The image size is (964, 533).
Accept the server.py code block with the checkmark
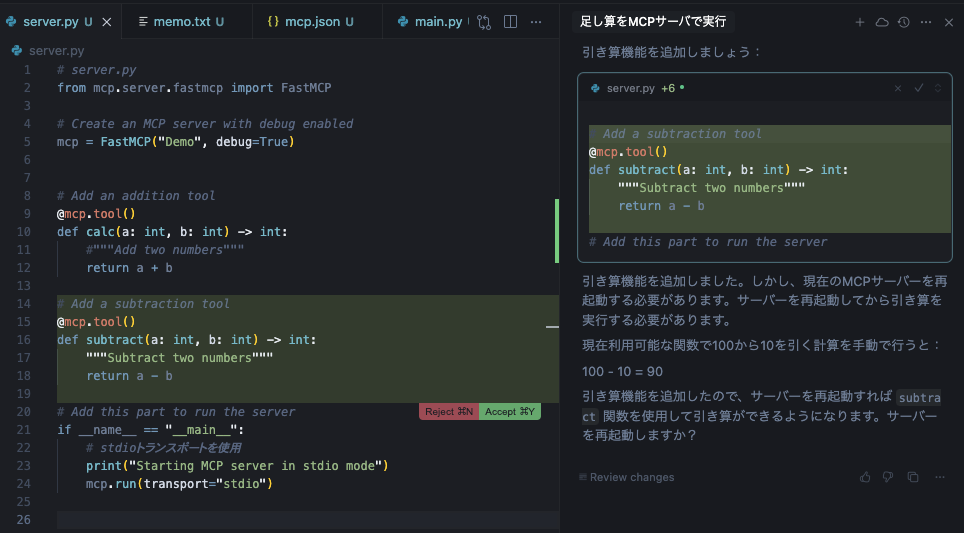click(x=918, y=88)
